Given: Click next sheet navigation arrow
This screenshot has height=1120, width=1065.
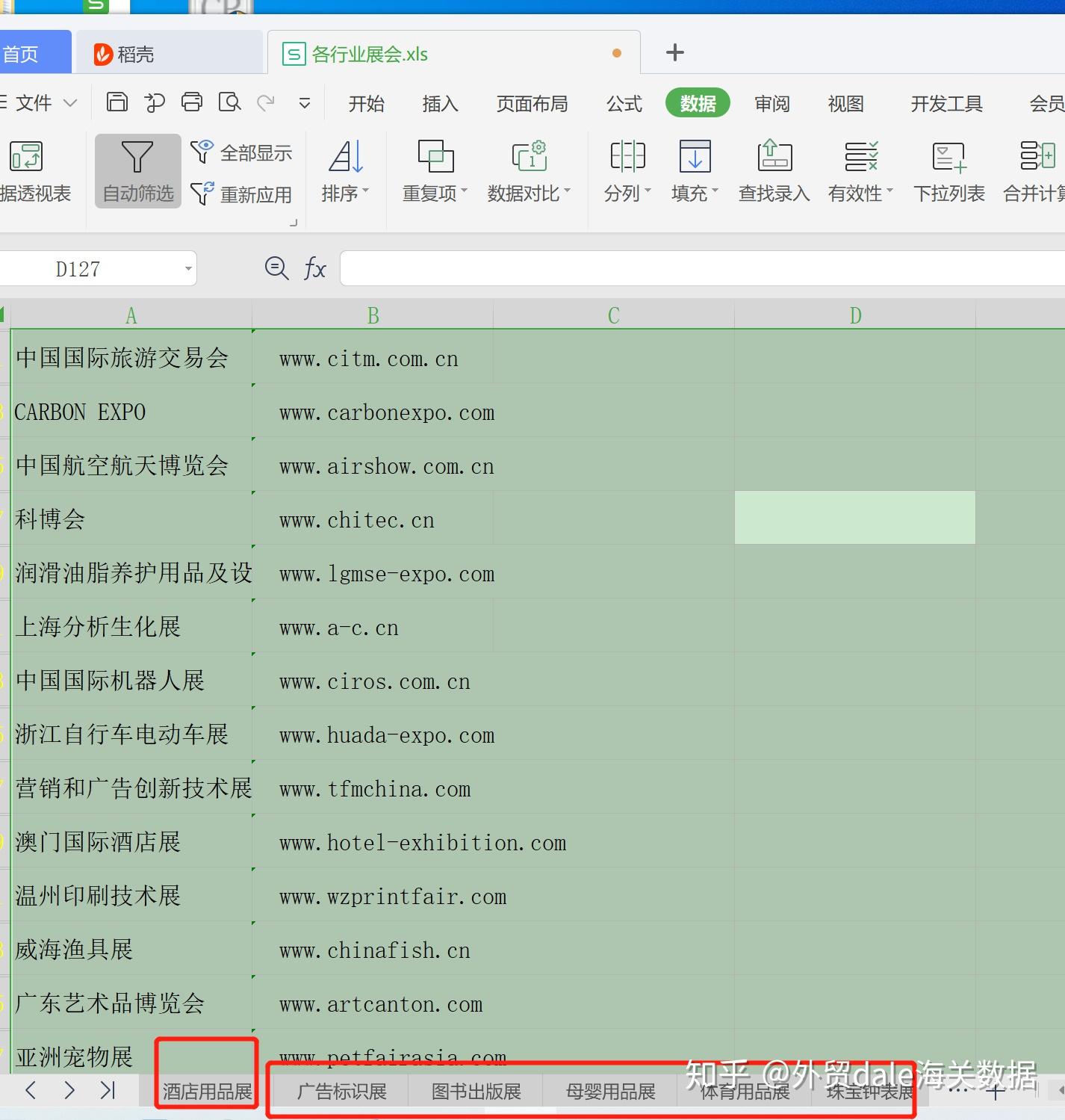Looking at the screenshot, I should 69,1090.
